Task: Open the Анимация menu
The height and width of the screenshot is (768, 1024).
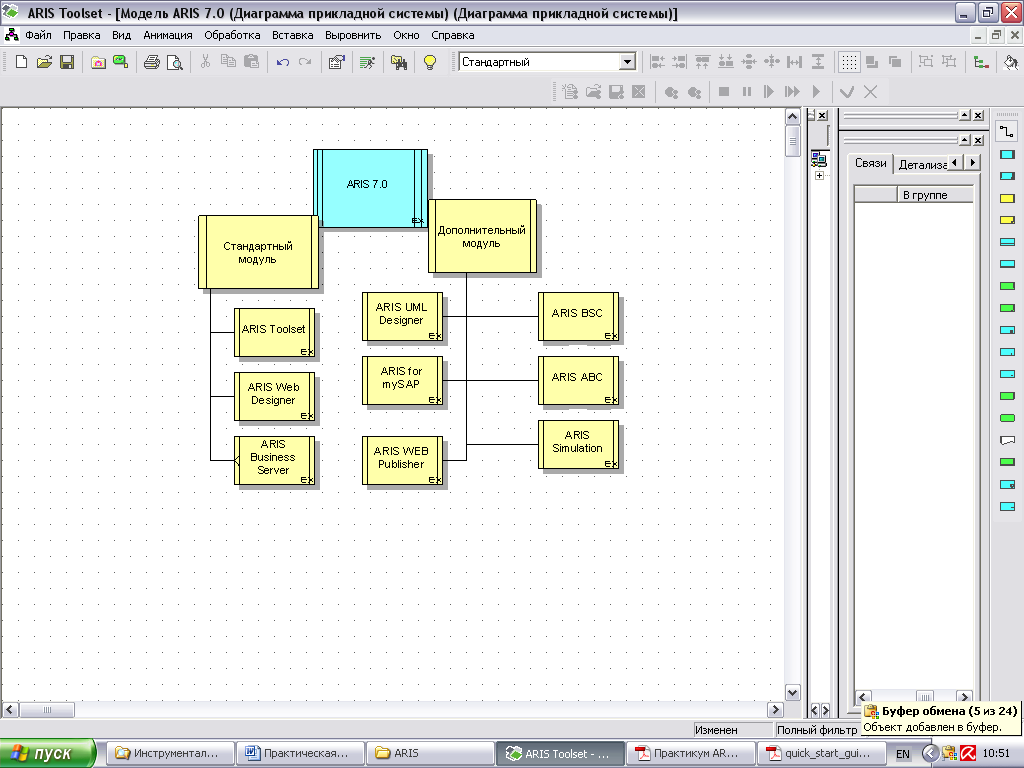Action: (168, 35)
